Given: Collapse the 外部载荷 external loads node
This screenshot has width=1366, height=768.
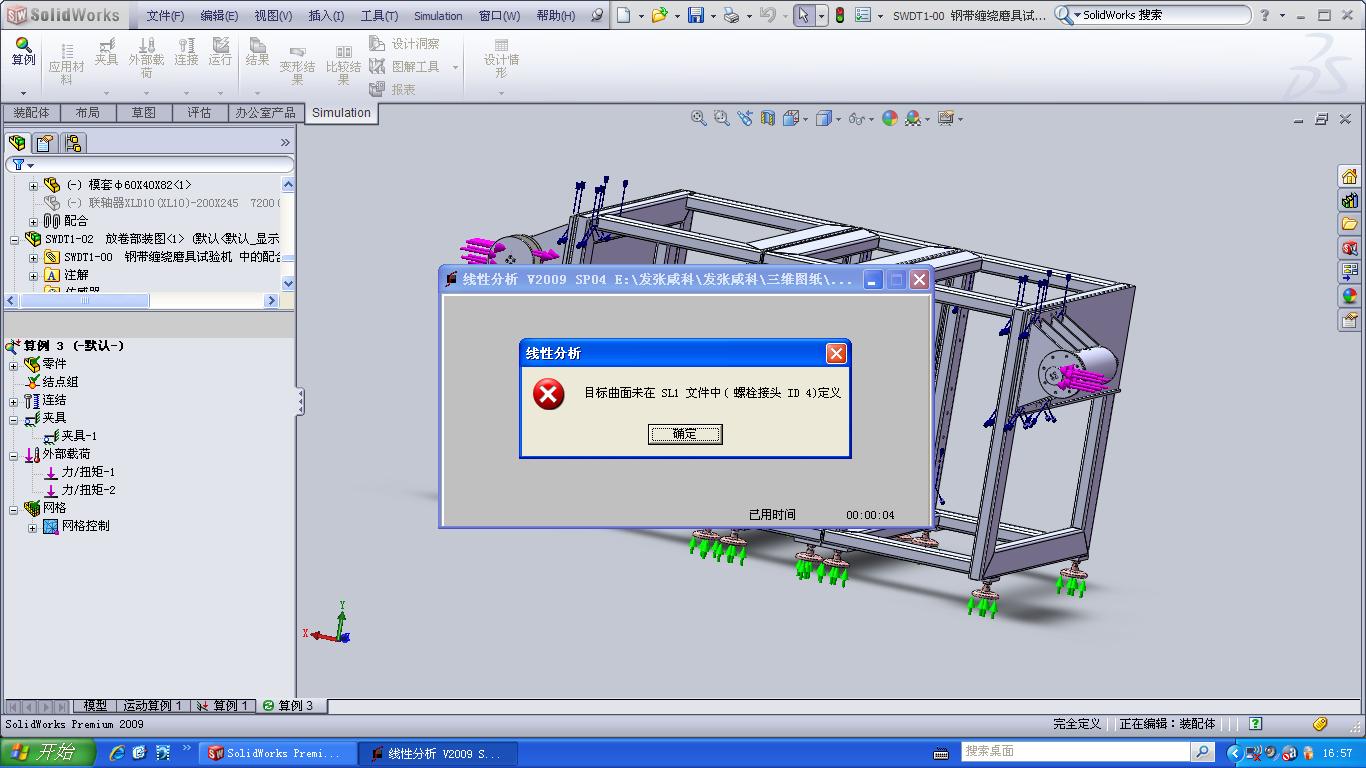Looking at the screenshot, I should coord(14,455).
